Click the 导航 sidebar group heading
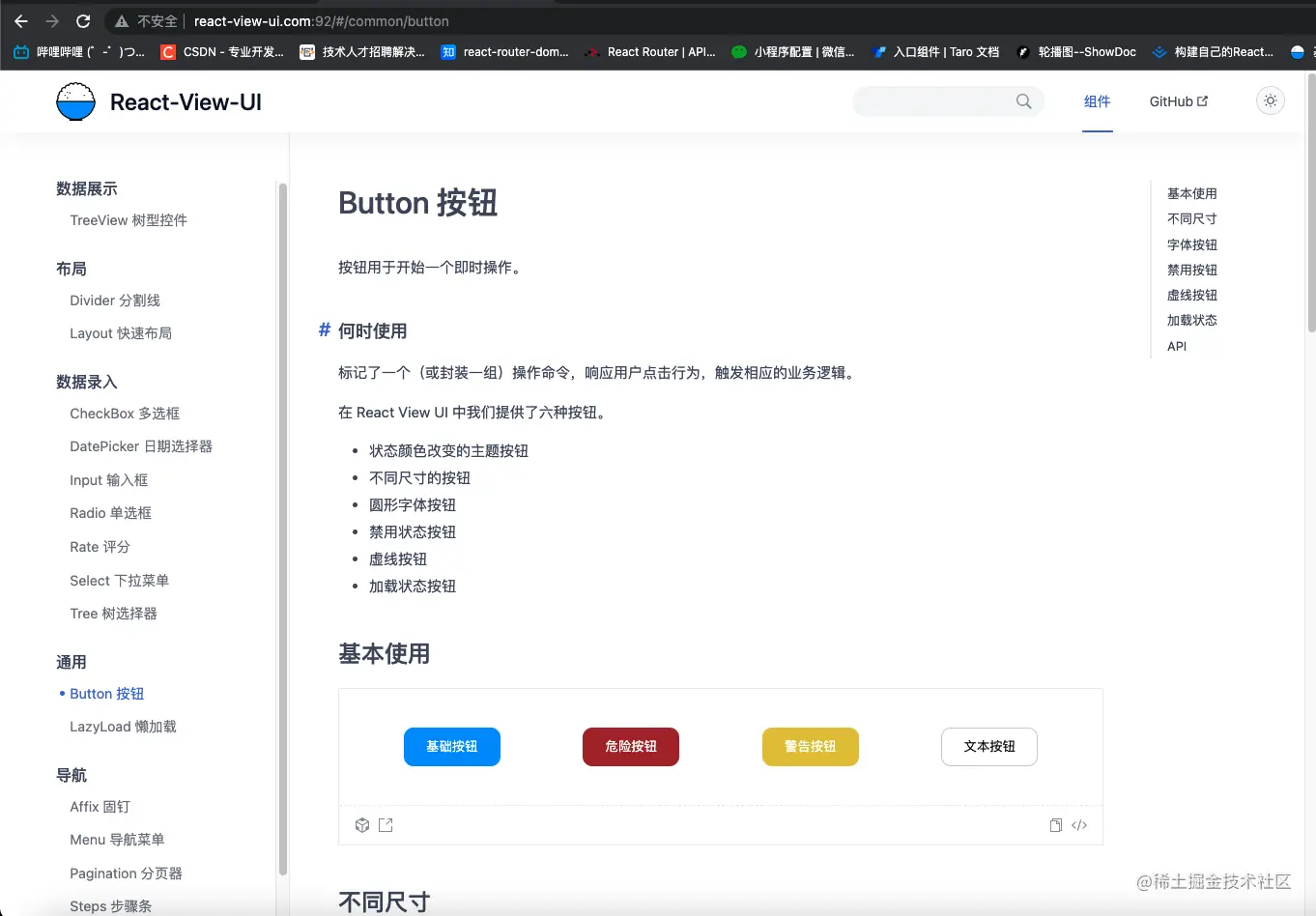 pos(72,775)
